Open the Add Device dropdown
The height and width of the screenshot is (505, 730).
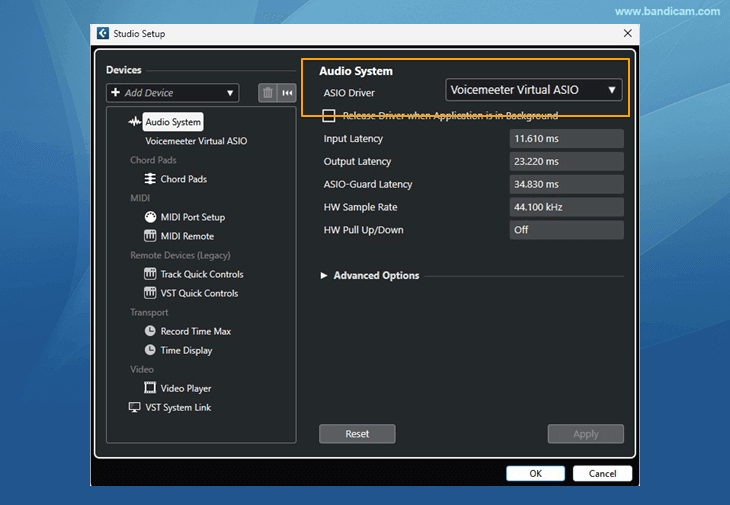click(x=173, y=93)
